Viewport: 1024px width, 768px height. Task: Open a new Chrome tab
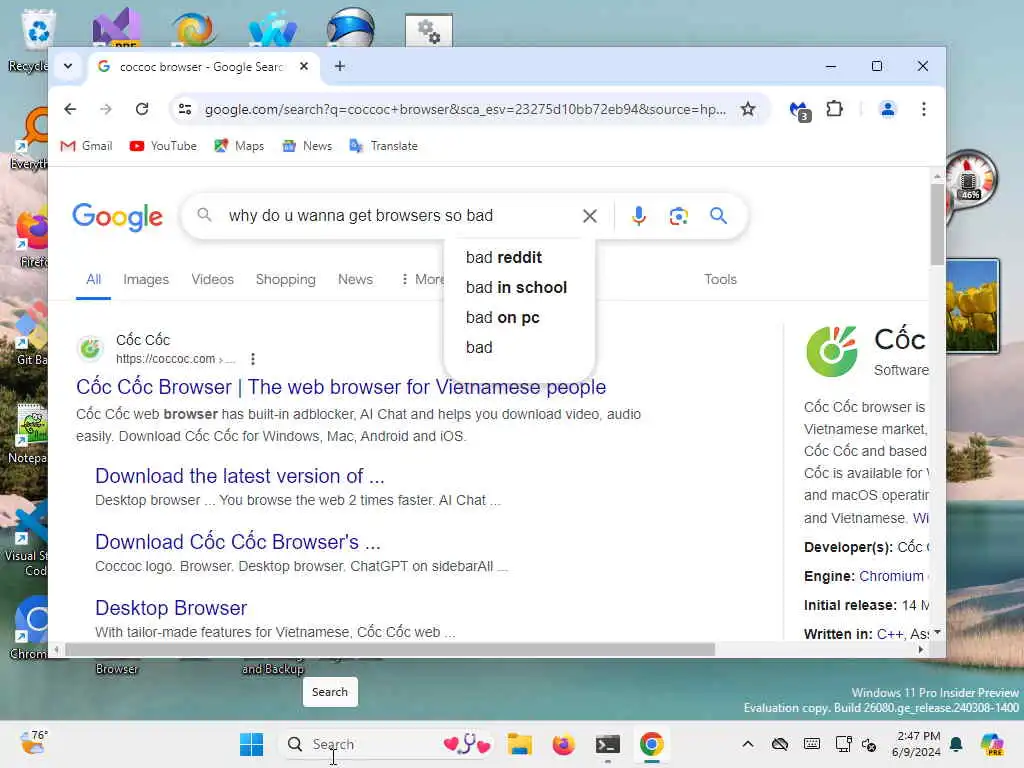click(x=340, y=66)
